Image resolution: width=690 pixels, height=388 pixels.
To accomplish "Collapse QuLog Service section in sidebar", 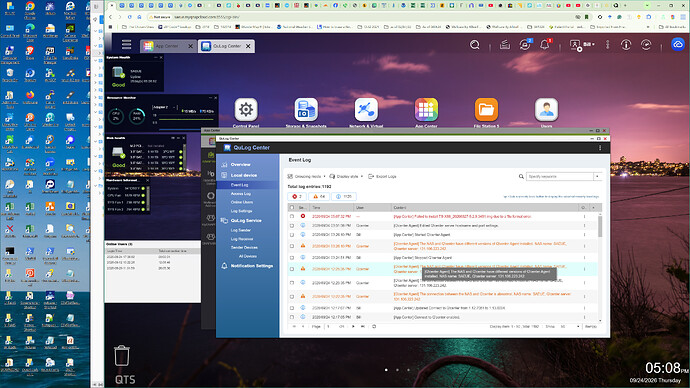I will [246, 220].
